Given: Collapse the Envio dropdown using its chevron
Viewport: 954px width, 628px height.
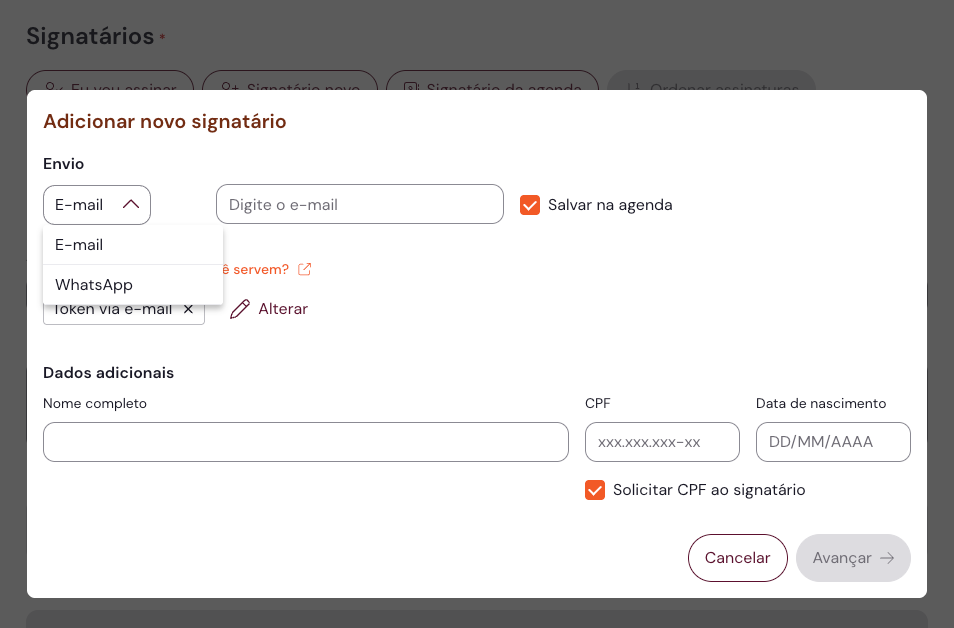Looking at the screenshot, I should tap(131, 205).
